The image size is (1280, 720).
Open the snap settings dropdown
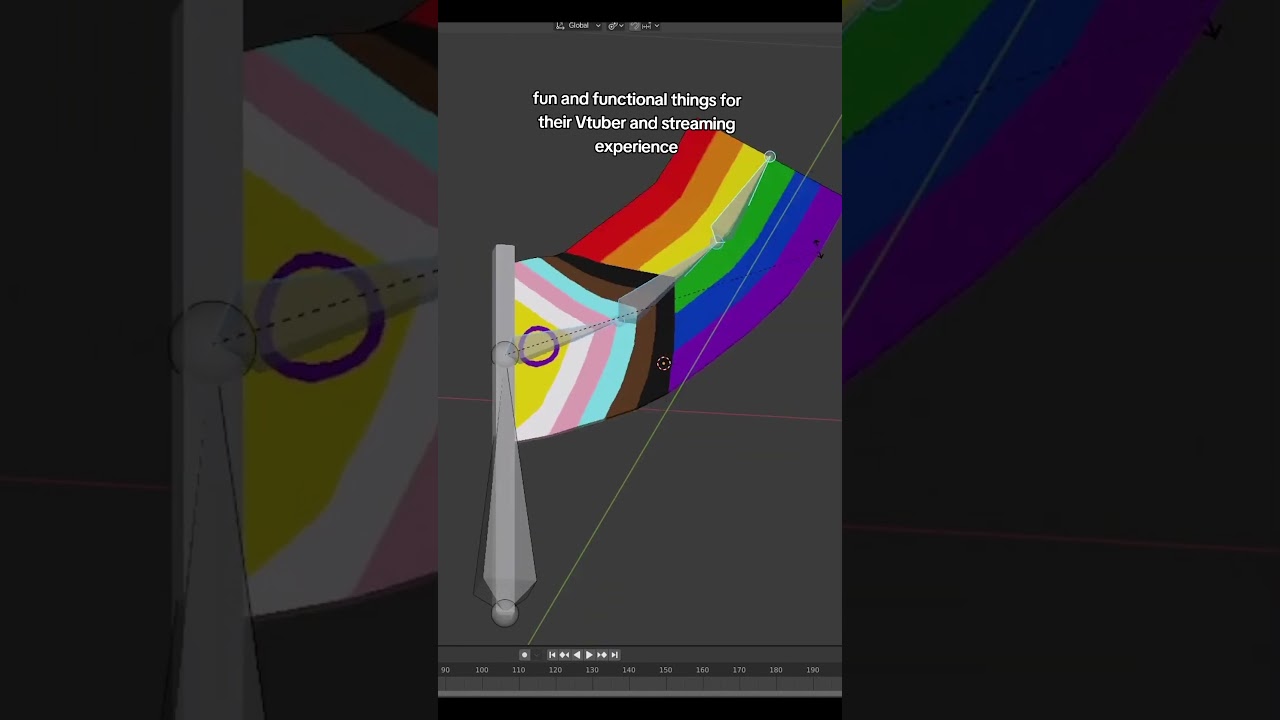click(x=650, y=26)
